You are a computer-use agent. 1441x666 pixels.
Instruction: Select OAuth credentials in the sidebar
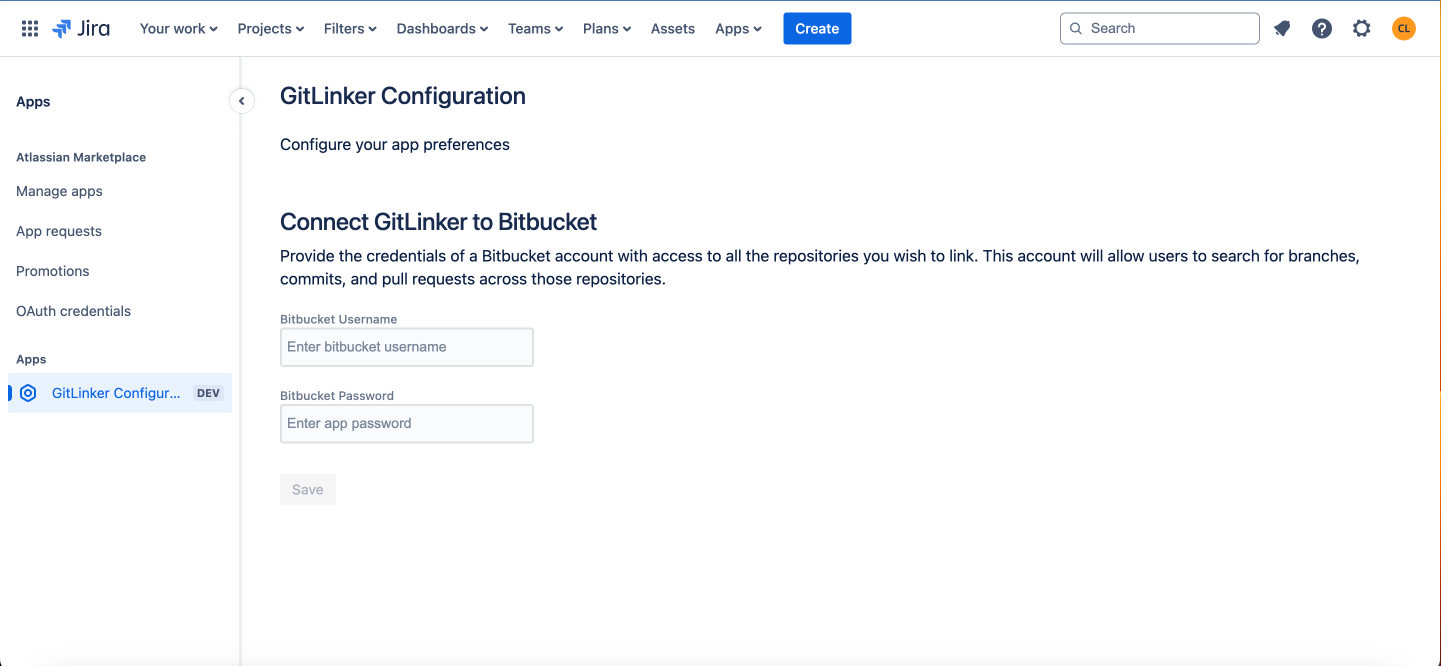[73, 311]
